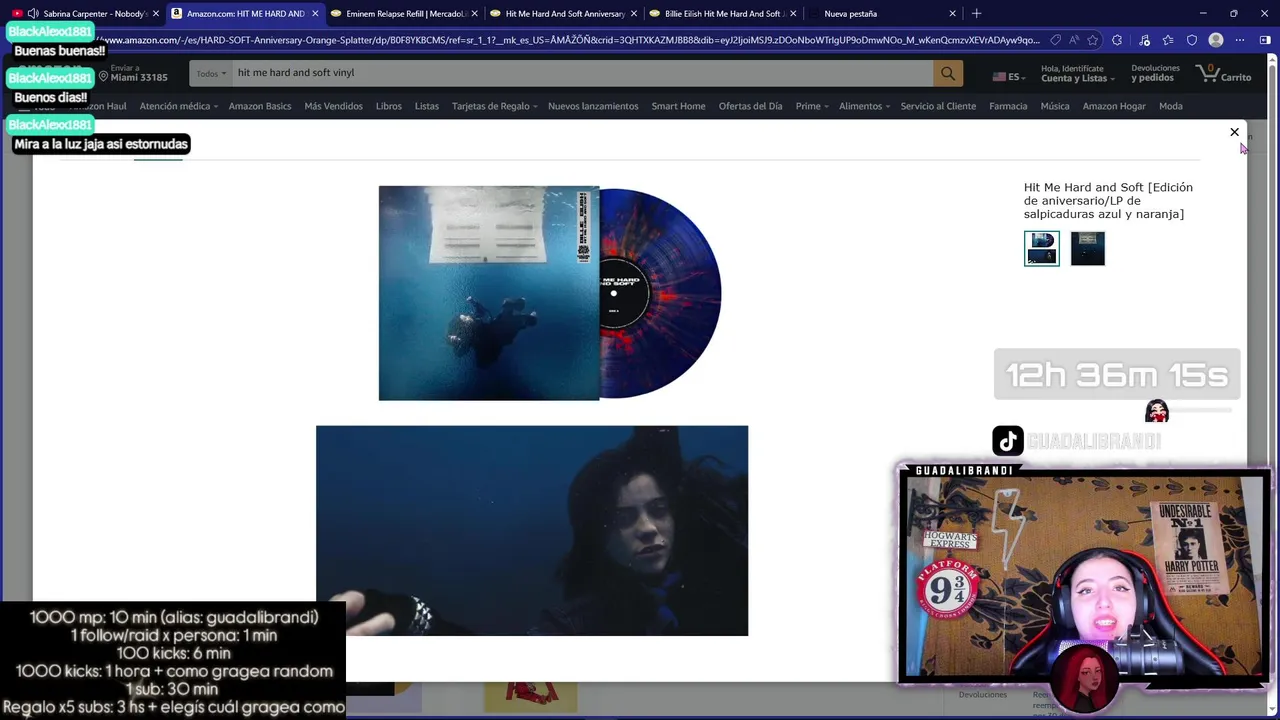Click the browser address bar URL

pos(570,41)
